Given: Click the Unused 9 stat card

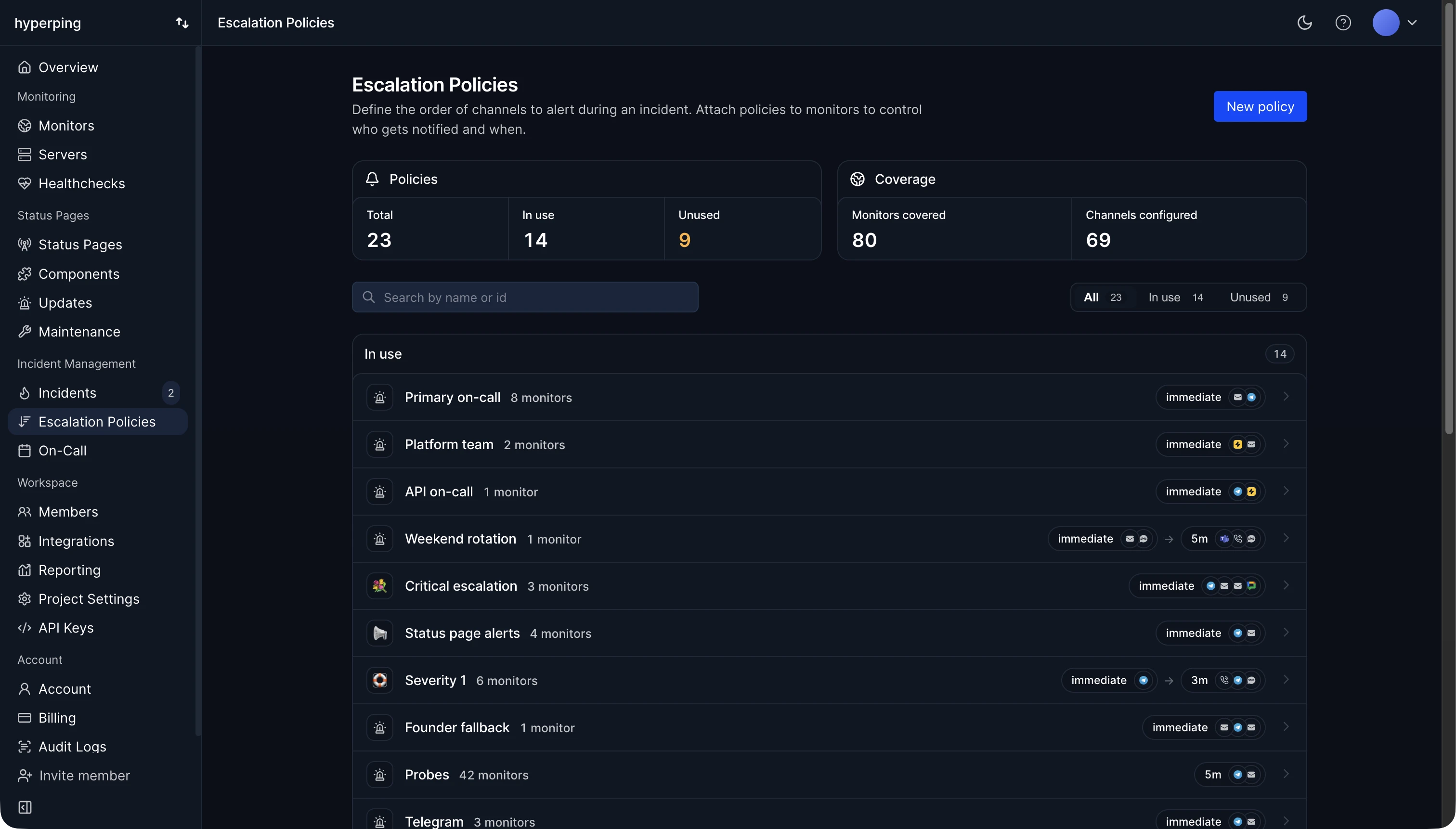Looking at the screenshot, I should (x=742, y=229).
